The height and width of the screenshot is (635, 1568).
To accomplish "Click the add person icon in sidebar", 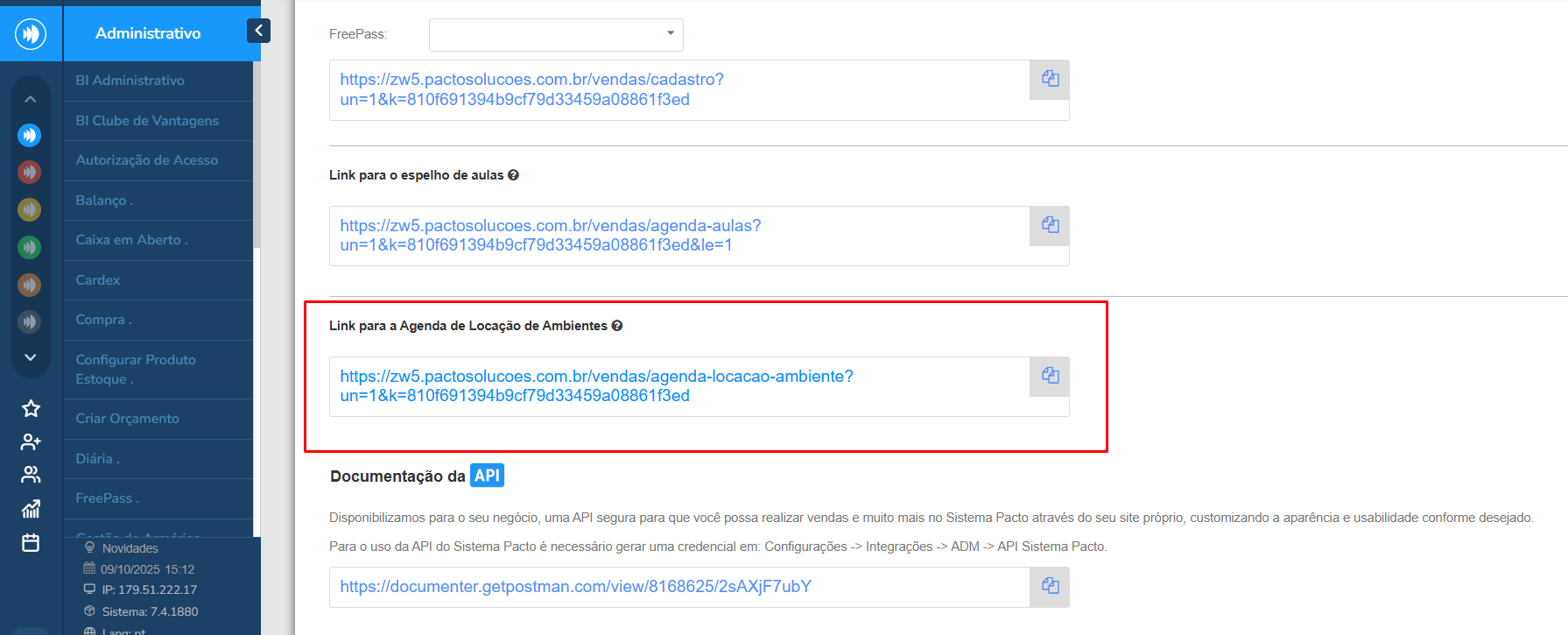I will (x=31, y=441).
